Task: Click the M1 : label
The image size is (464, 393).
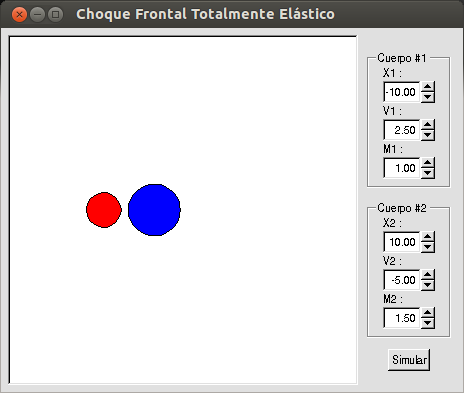Action: click(x=393, y=149)
